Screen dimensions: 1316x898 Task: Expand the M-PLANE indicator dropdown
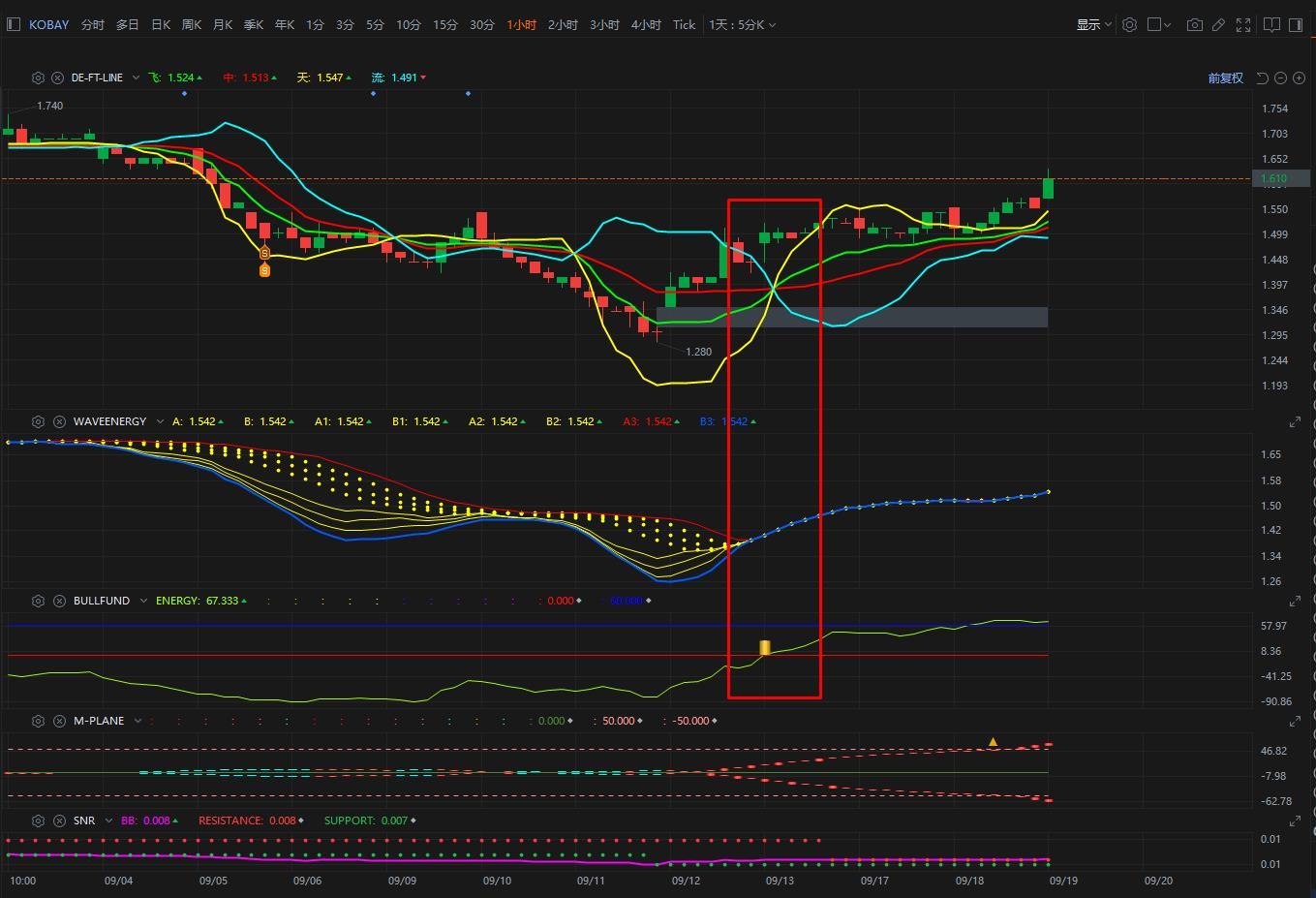tap(138, 721)
